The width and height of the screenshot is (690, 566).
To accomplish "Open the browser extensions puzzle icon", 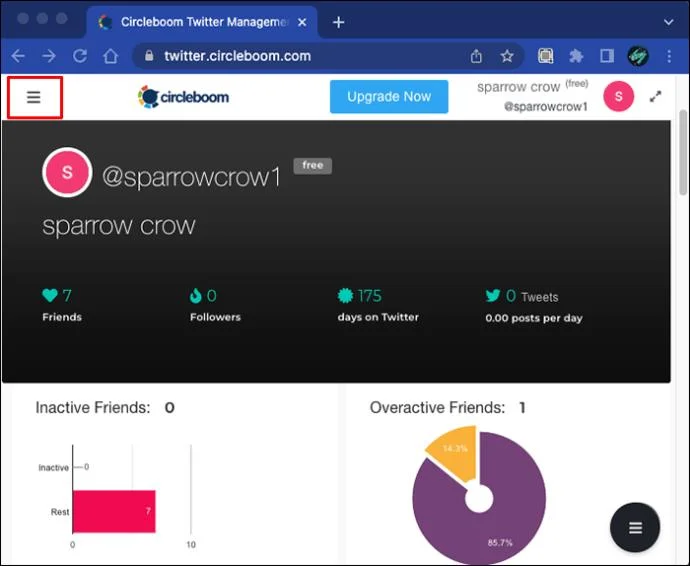I will click(576, 56).
